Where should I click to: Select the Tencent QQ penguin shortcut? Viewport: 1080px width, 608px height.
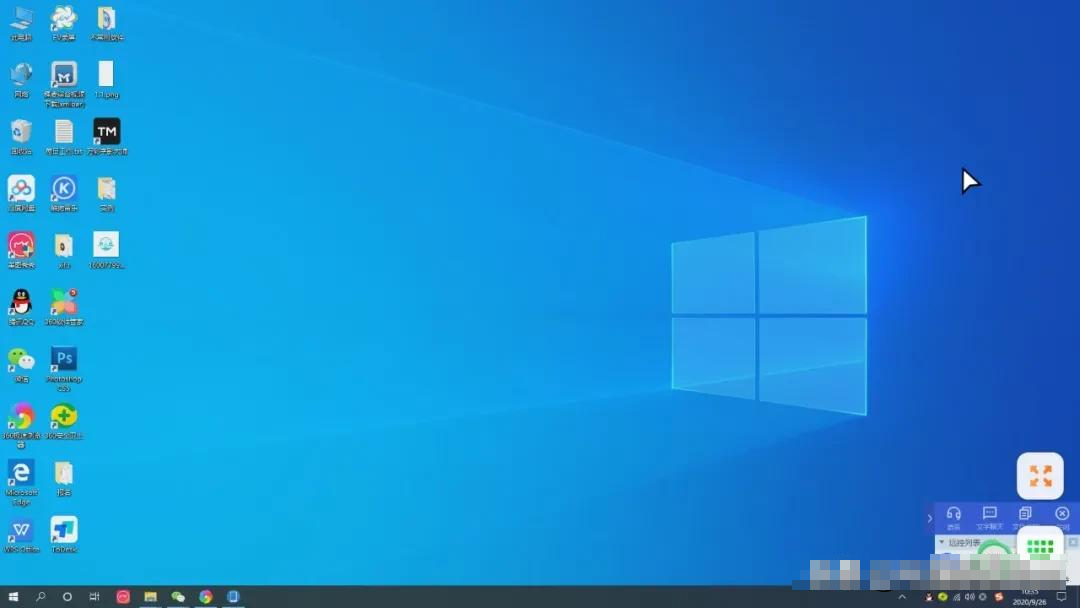click(x=21, y=307)
